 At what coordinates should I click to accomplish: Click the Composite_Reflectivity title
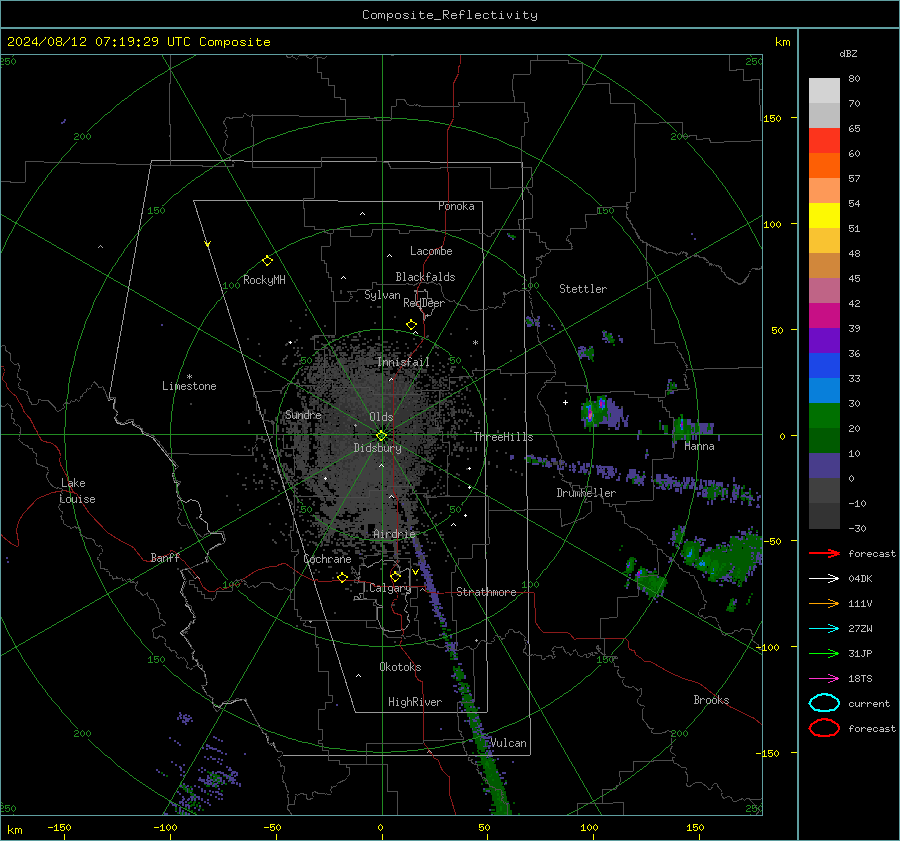click(x=450, y=15)
